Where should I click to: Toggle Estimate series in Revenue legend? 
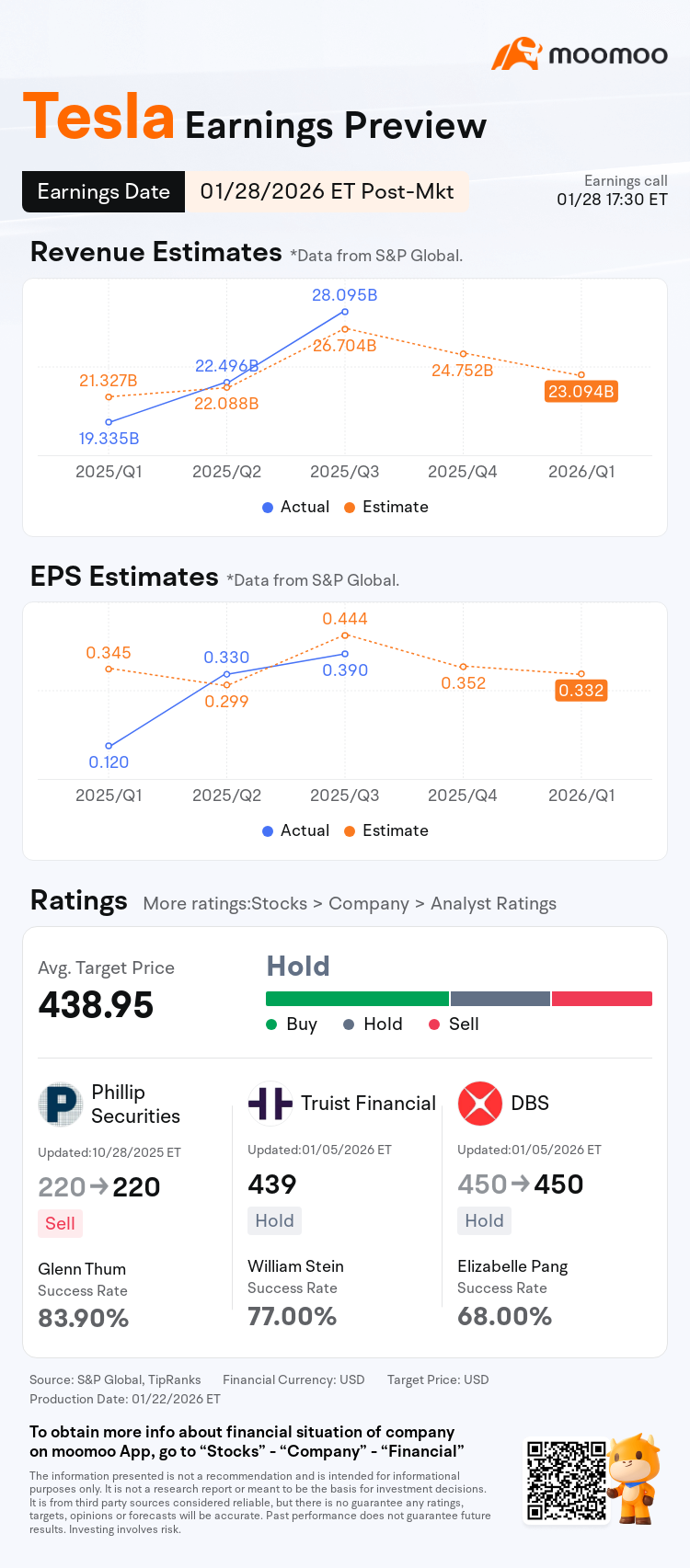click(386, 507)
